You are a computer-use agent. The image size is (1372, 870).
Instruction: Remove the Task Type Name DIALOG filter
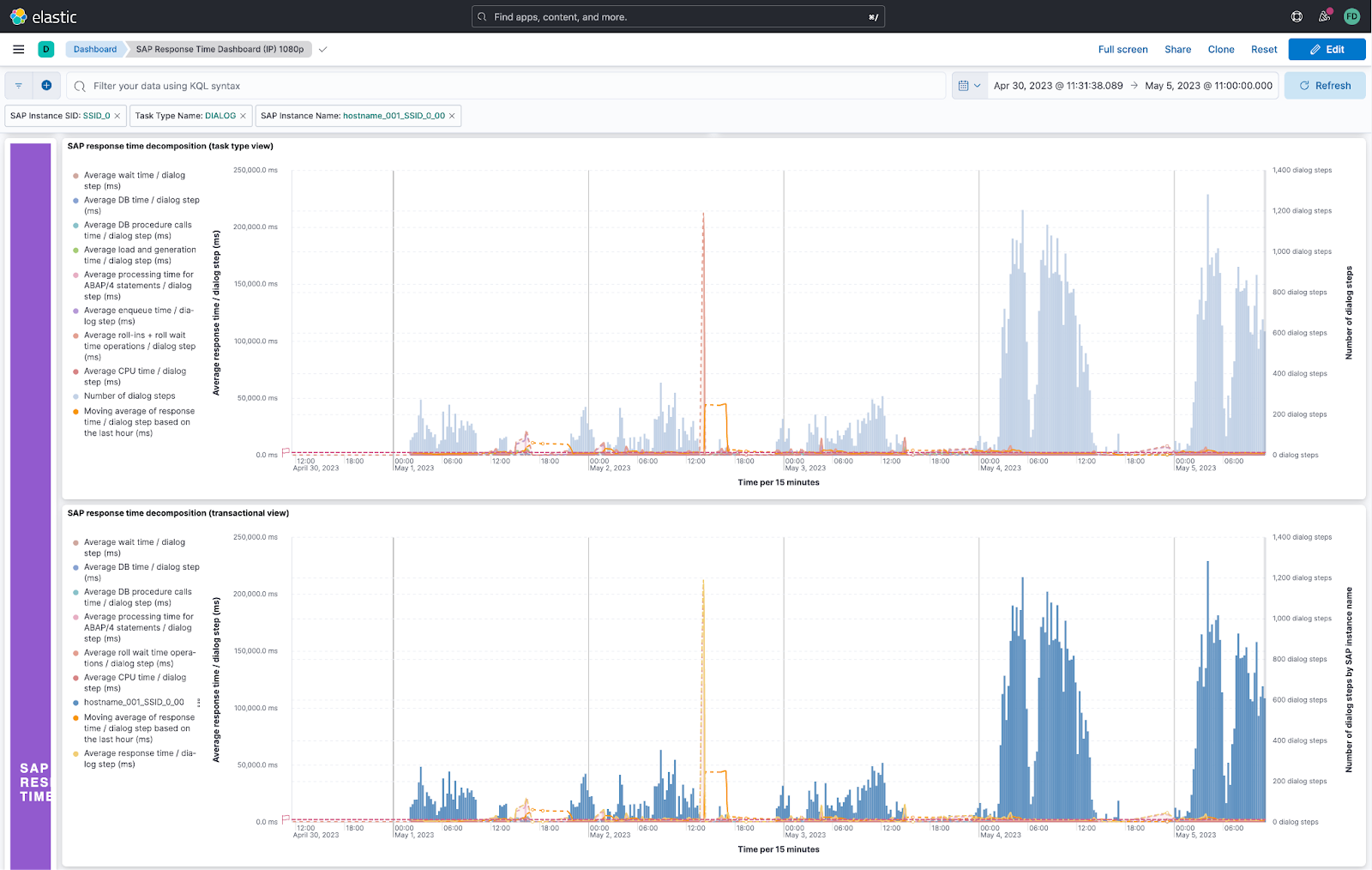243,116
